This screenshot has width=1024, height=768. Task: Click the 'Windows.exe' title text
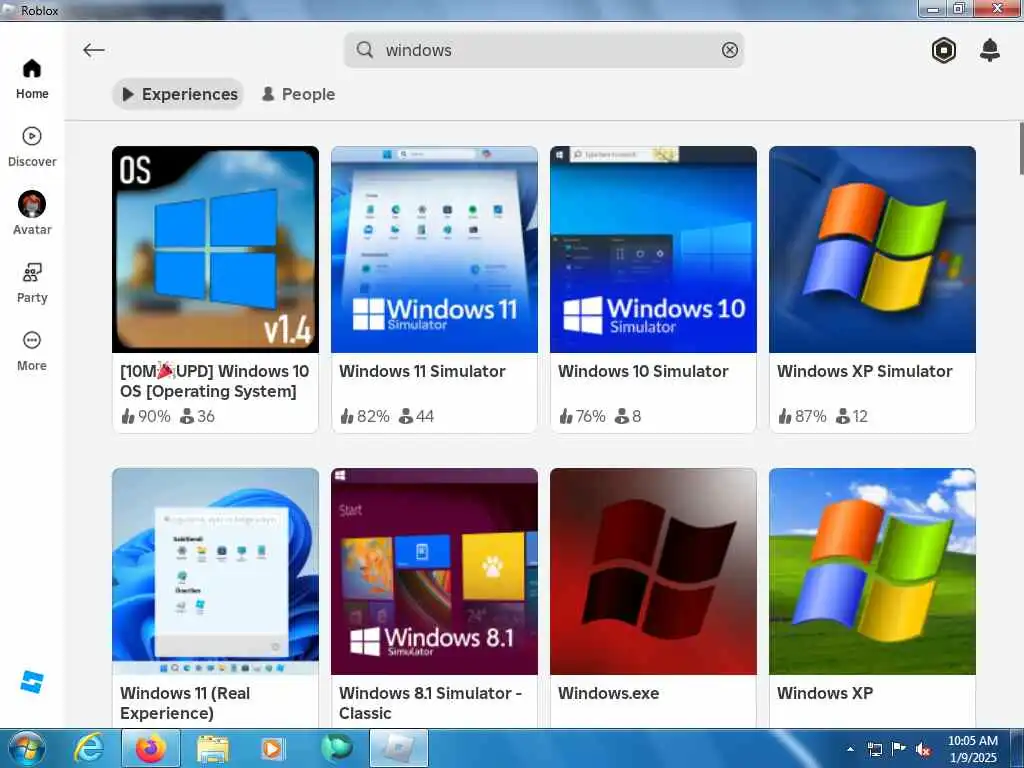pos(608,693)
